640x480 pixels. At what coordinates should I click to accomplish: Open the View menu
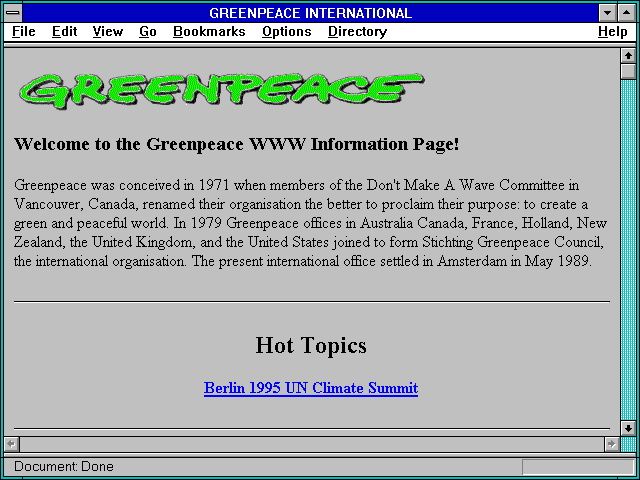[108, 31]
